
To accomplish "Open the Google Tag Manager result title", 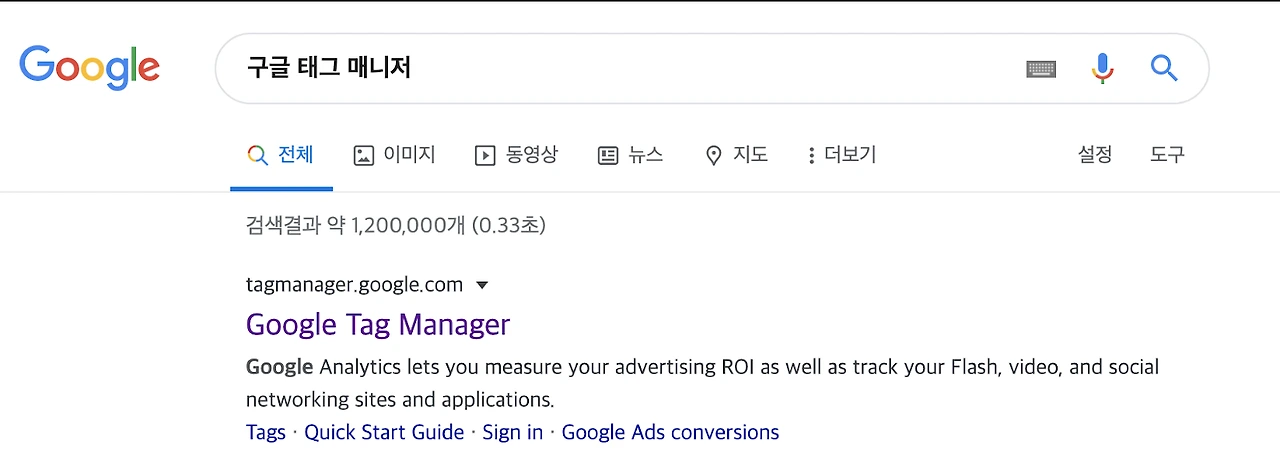I will click(x=378, y=325).
